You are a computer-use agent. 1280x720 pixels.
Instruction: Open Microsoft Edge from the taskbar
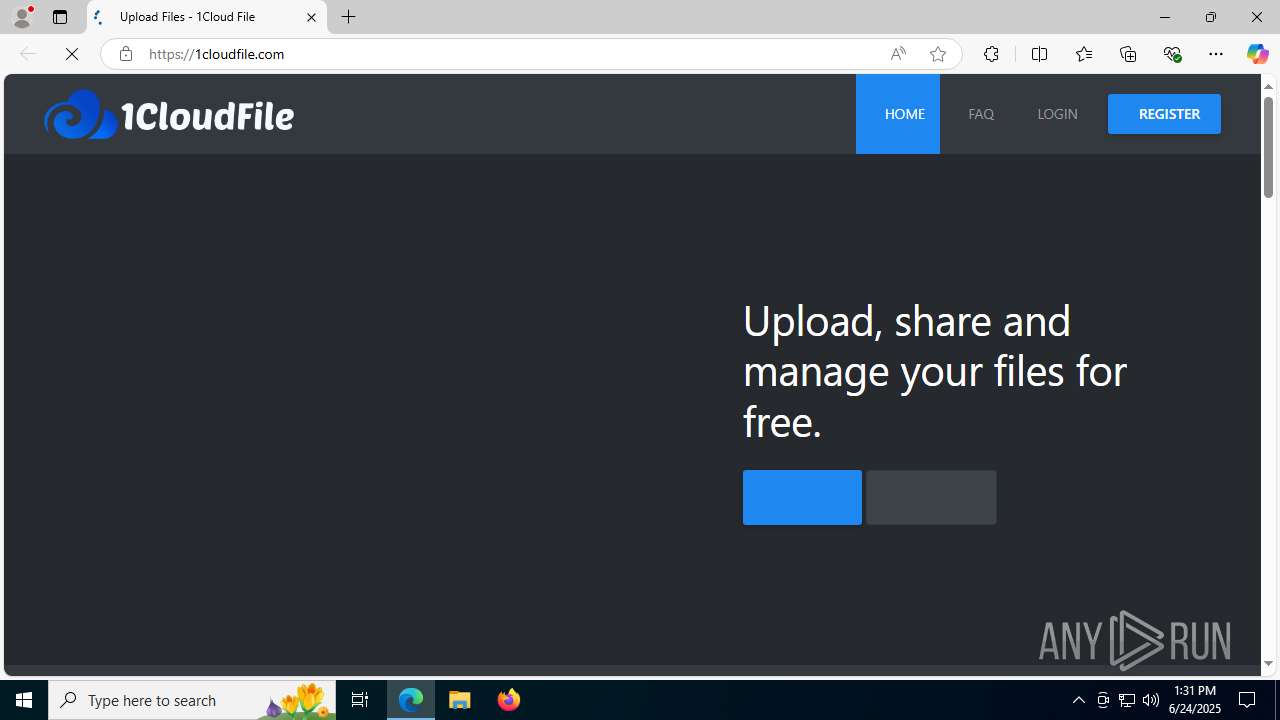pos(411,700)
